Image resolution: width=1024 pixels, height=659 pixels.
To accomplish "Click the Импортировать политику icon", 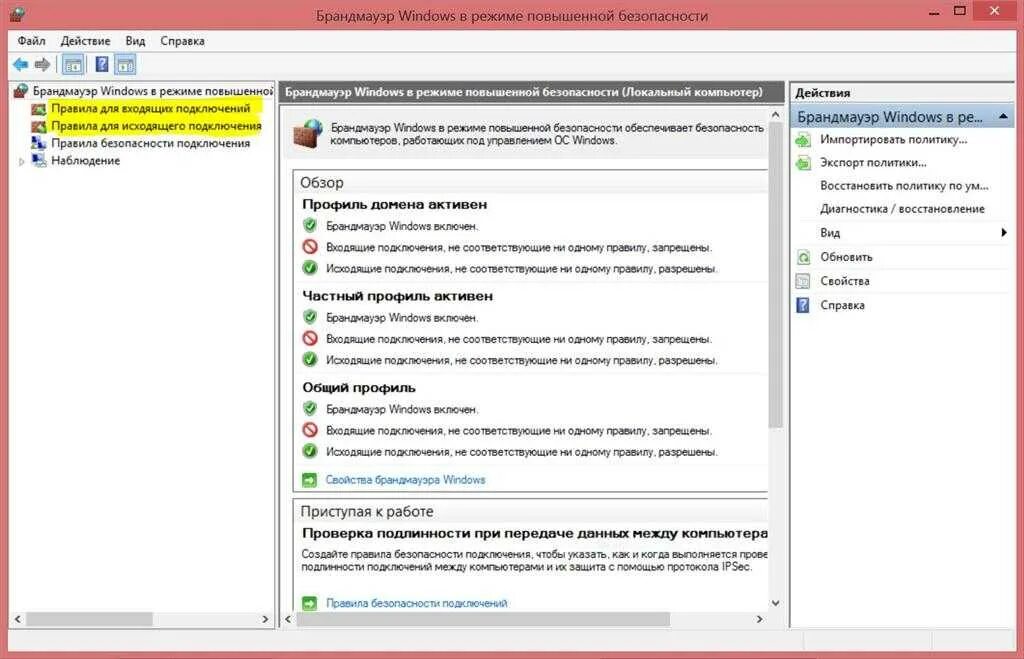I will click(803, 140).
